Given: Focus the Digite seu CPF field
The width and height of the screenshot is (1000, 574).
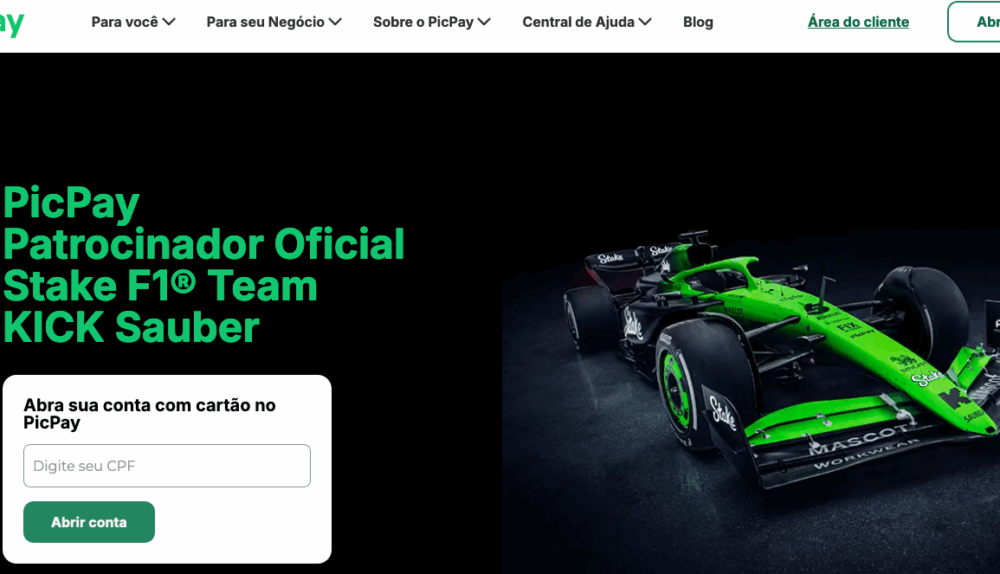Looking at the screenshot, I should 167,466.
